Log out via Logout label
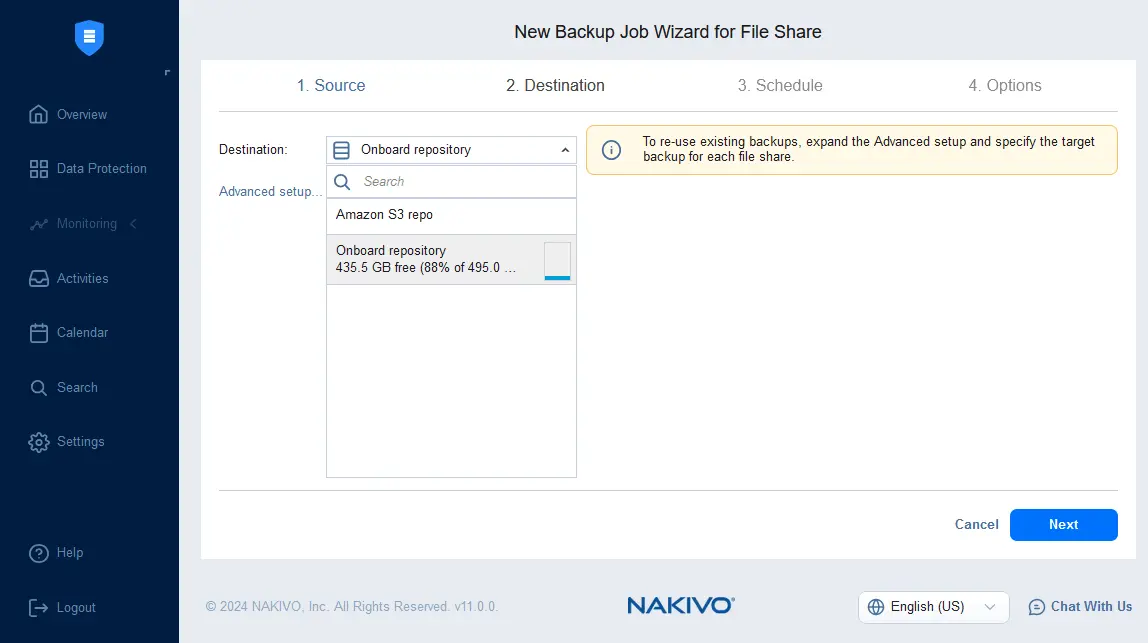Image resolution: width=1148 pixels, height=643 pixels. tap(76, 607)
